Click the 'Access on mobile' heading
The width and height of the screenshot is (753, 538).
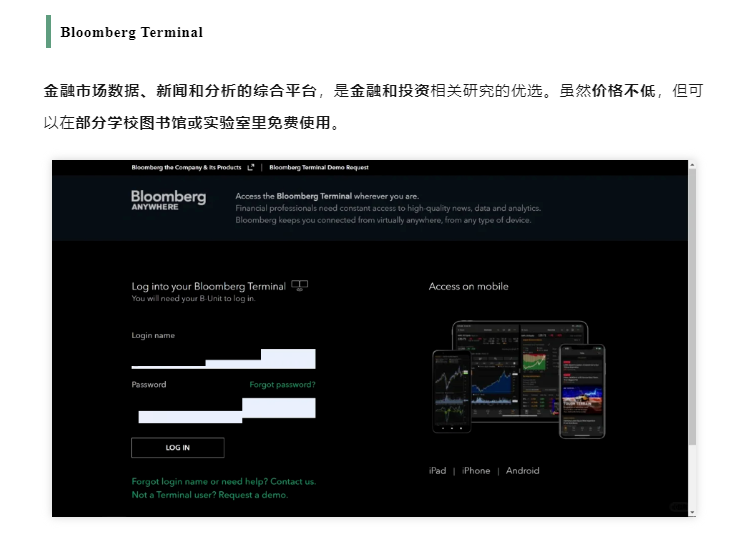468,286
